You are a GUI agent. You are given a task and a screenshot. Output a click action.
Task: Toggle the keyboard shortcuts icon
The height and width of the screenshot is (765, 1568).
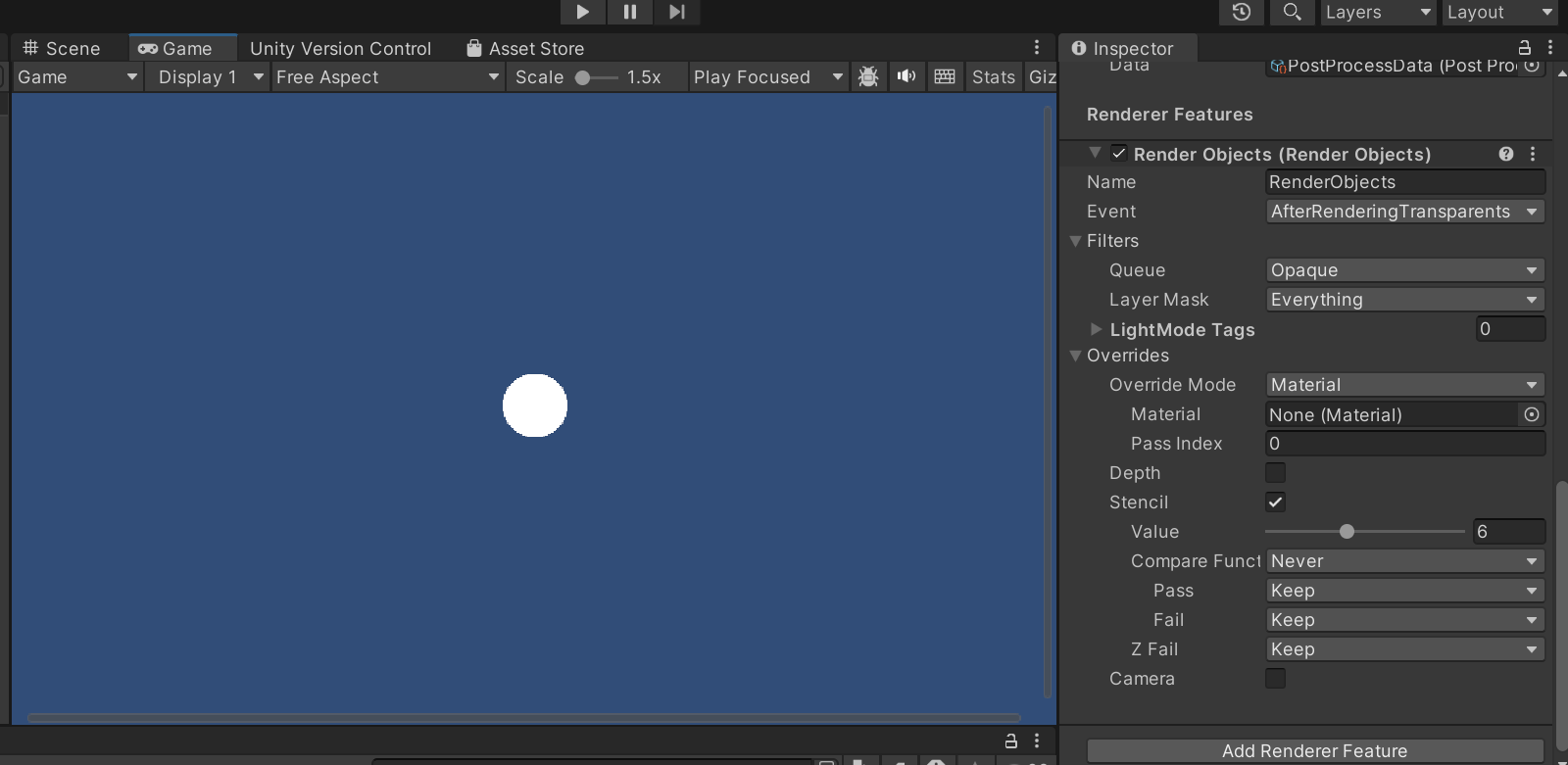pyautogui.click(x=945, y=76)
